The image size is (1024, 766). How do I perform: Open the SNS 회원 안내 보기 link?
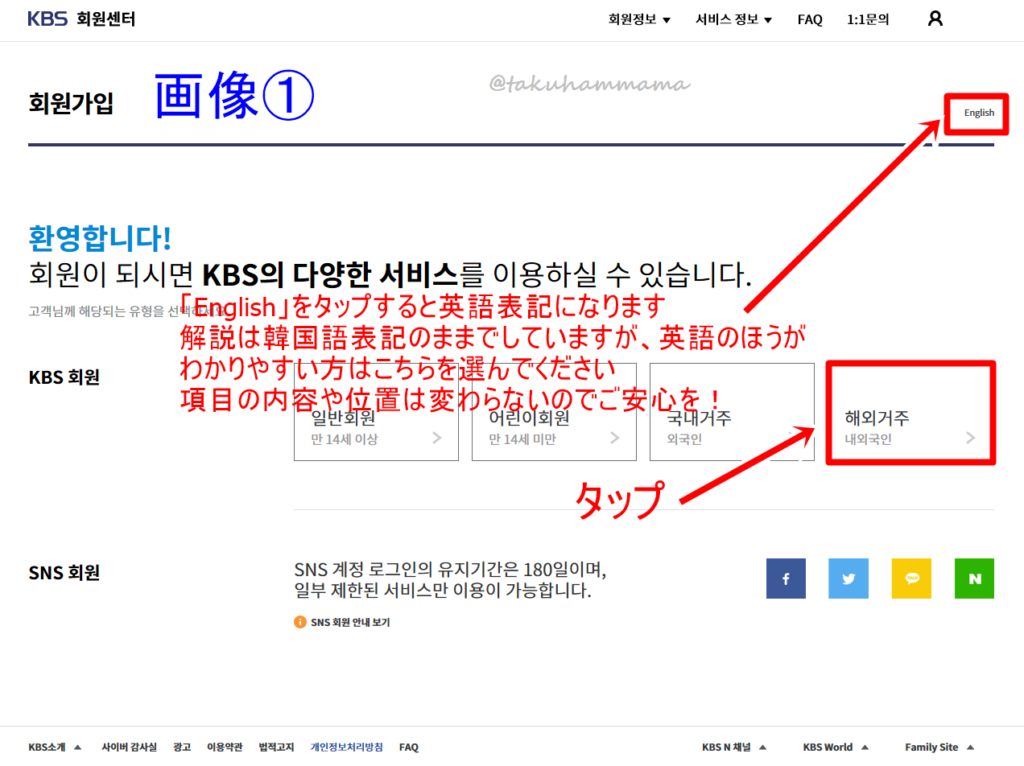350,622
